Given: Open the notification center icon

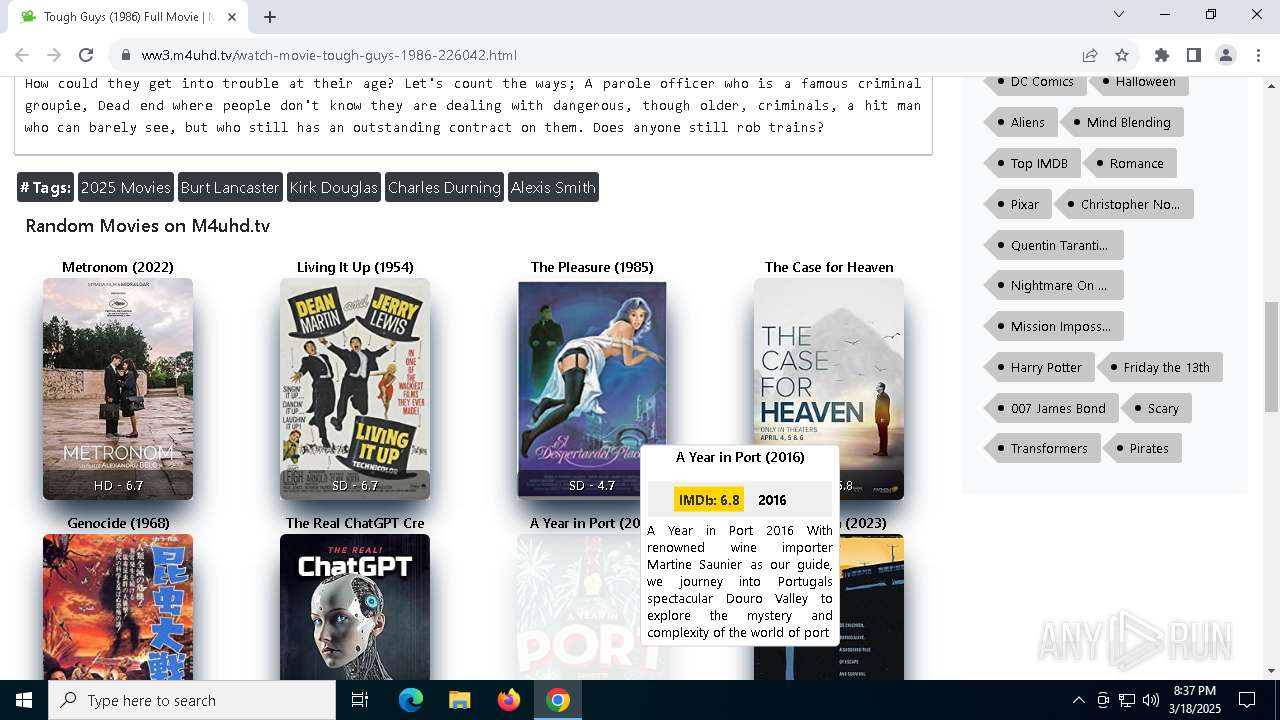Looking at the screenshot, I should point(1247,700).
